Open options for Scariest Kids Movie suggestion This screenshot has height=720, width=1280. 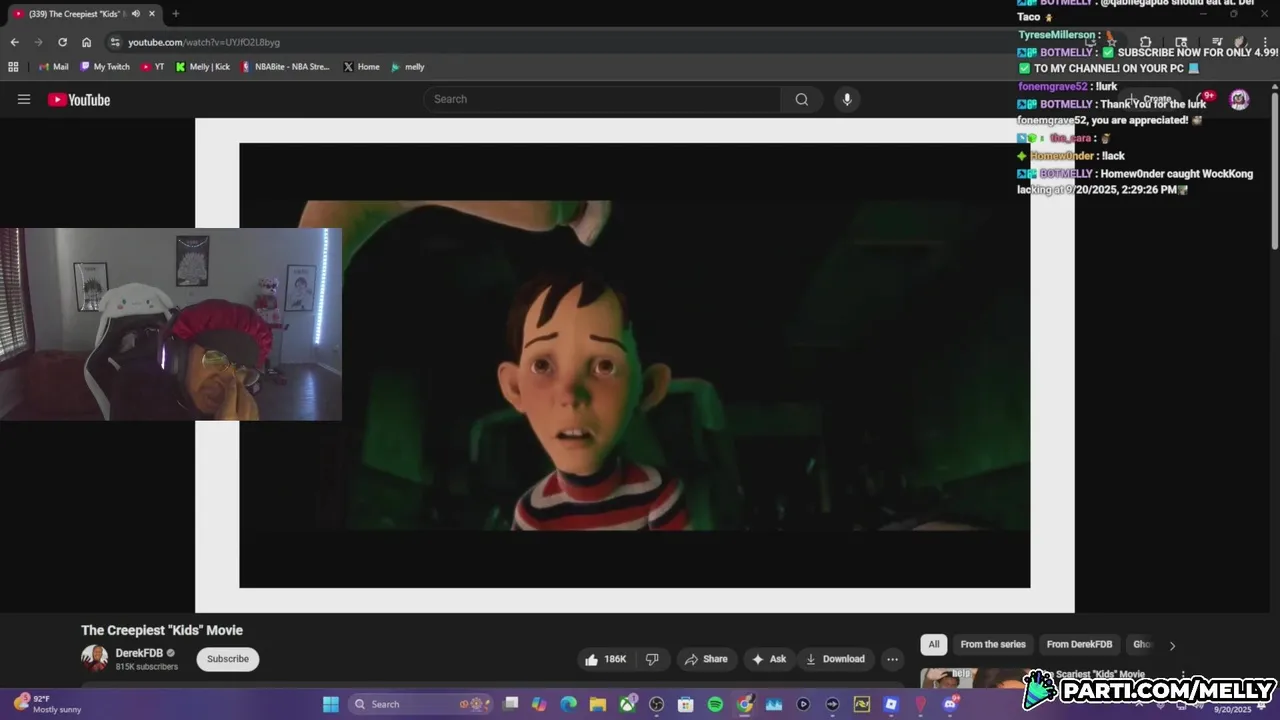pyautogui.click(x=1183, y=676)
